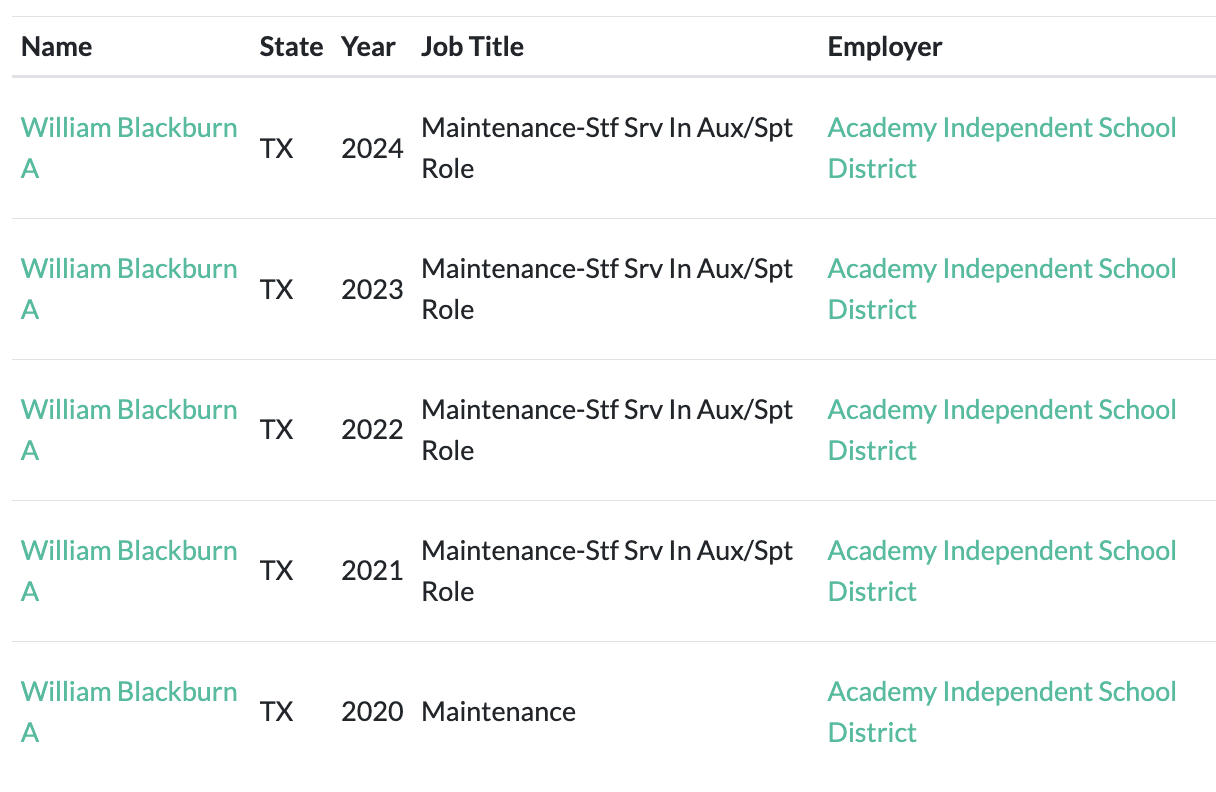
Task: Click the standalone Maintenance job title cell
Action: [498, 713]
